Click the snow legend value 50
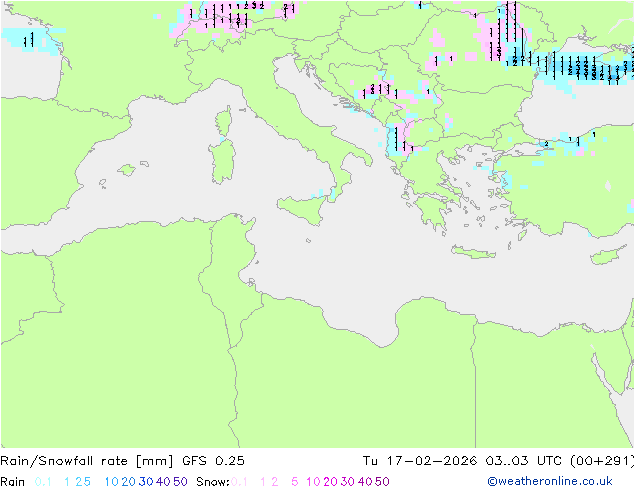This screenshot has width=634, height=490. click(382, 482)
